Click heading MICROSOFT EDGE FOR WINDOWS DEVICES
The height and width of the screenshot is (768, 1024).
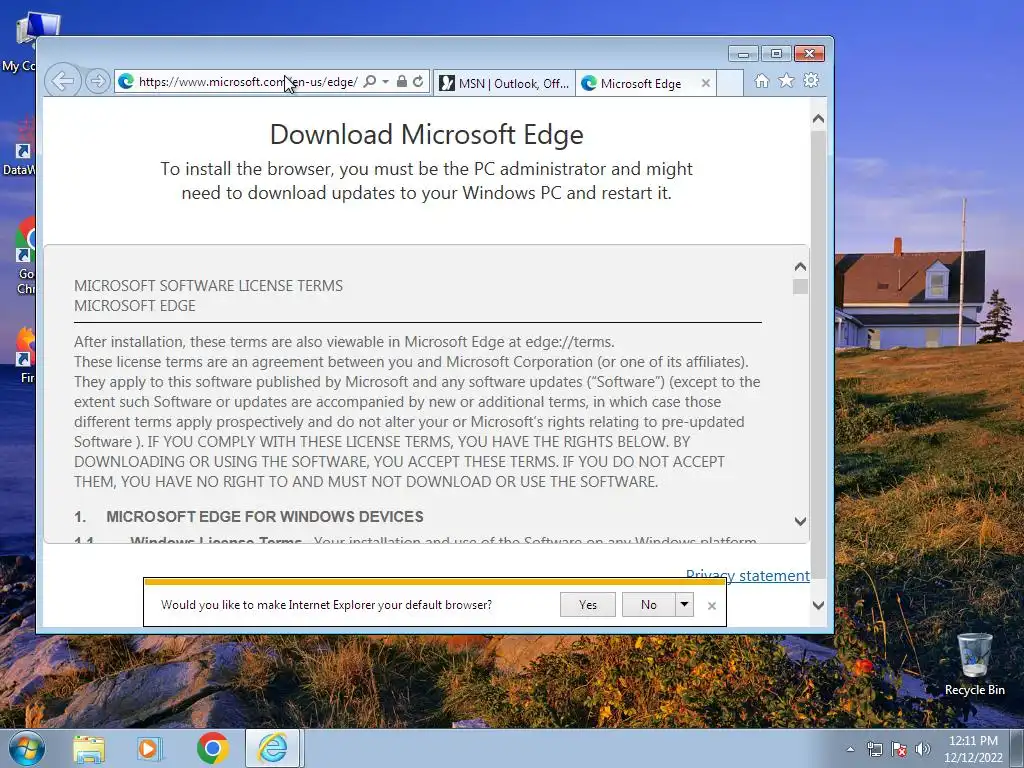[x=264, y=517]
